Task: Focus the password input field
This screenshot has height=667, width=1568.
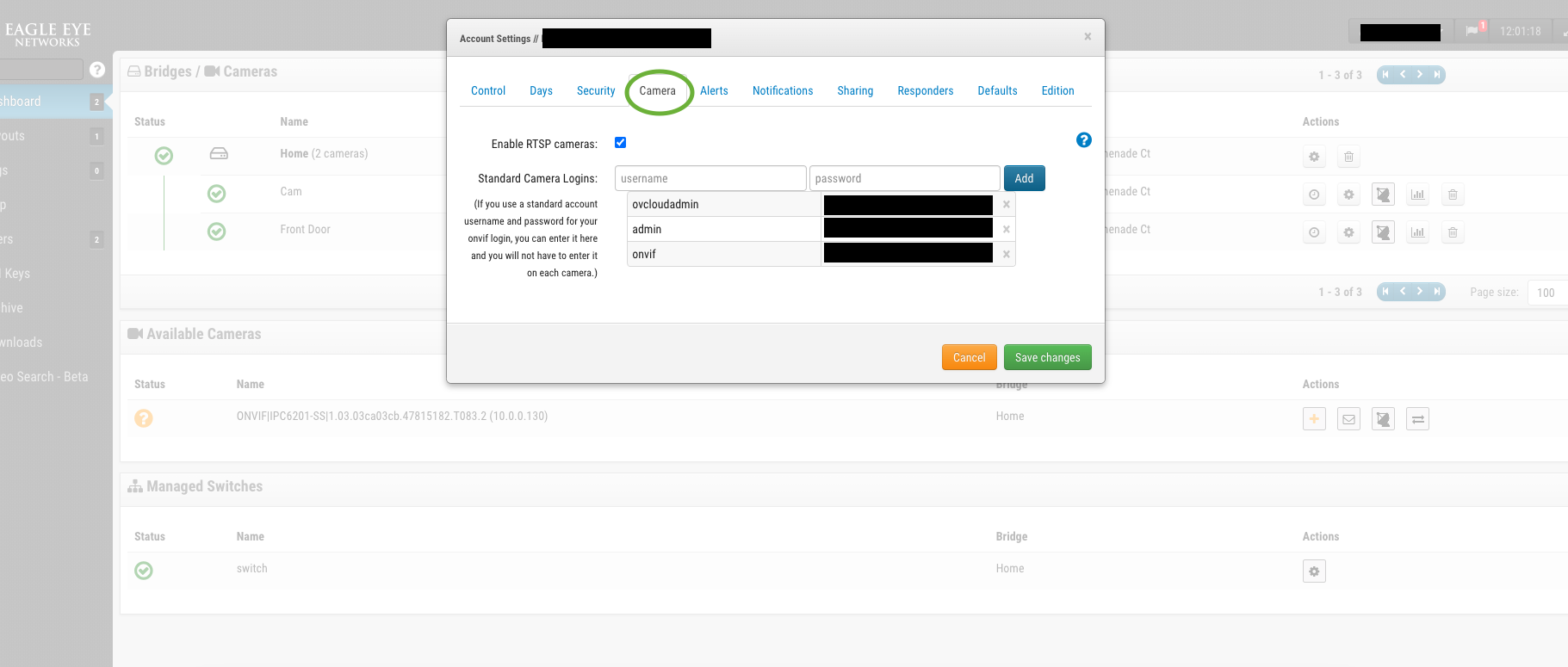Action: [x=904, y=178]
